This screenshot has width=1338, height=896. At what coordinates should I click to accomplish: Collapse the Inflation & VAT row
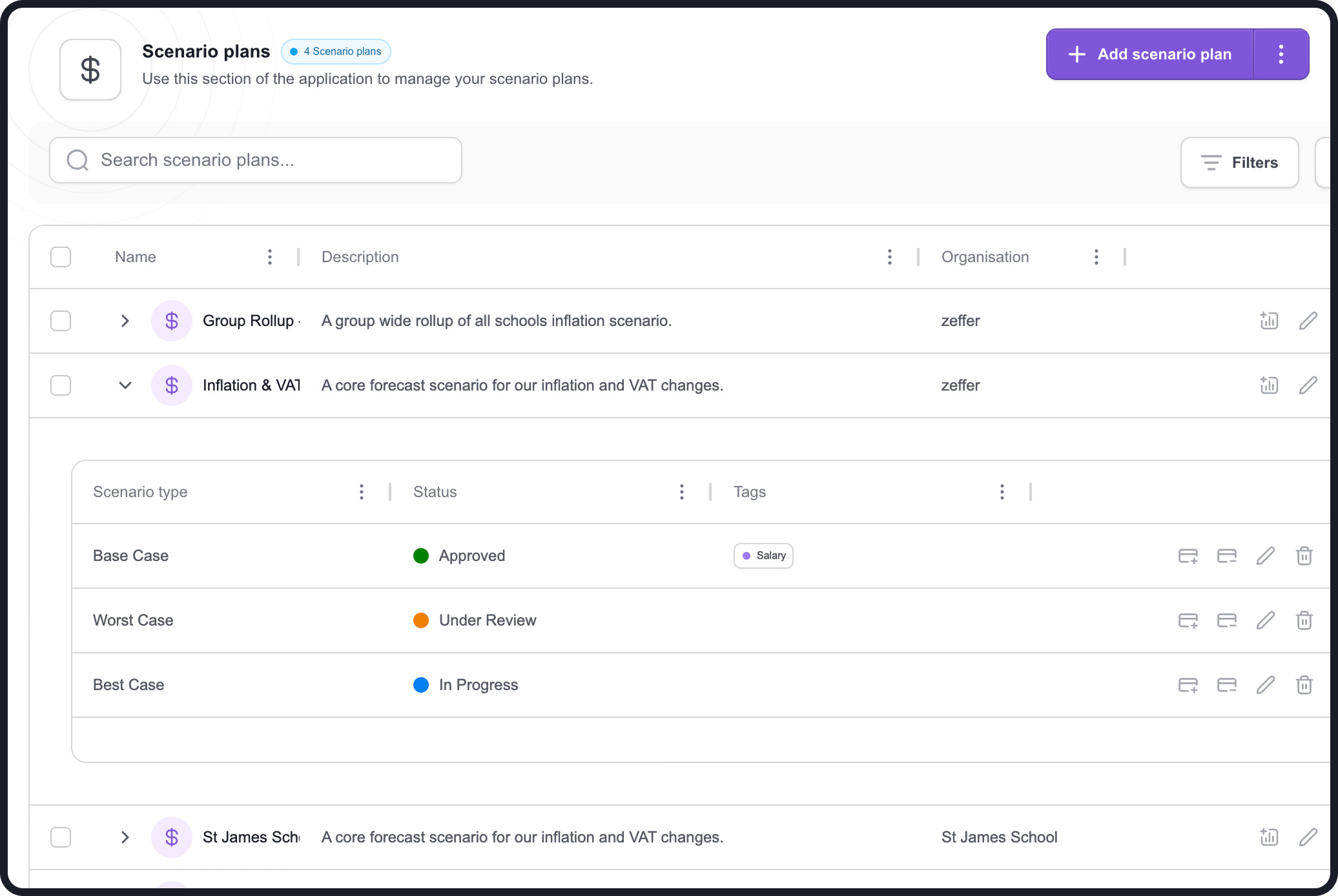pos(125,385)
